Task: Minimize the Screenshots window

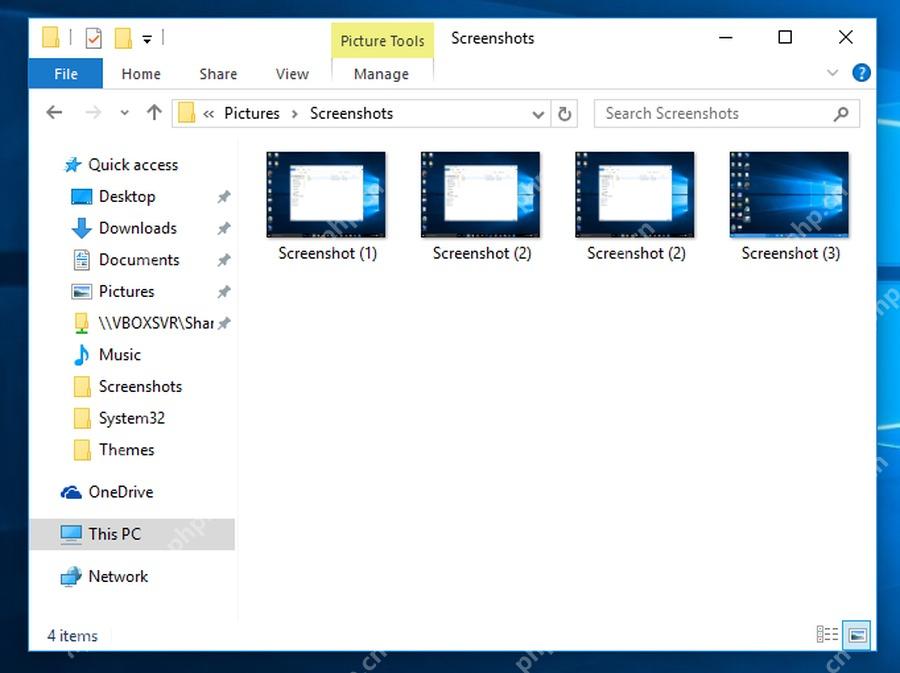Action: (726, 38)
